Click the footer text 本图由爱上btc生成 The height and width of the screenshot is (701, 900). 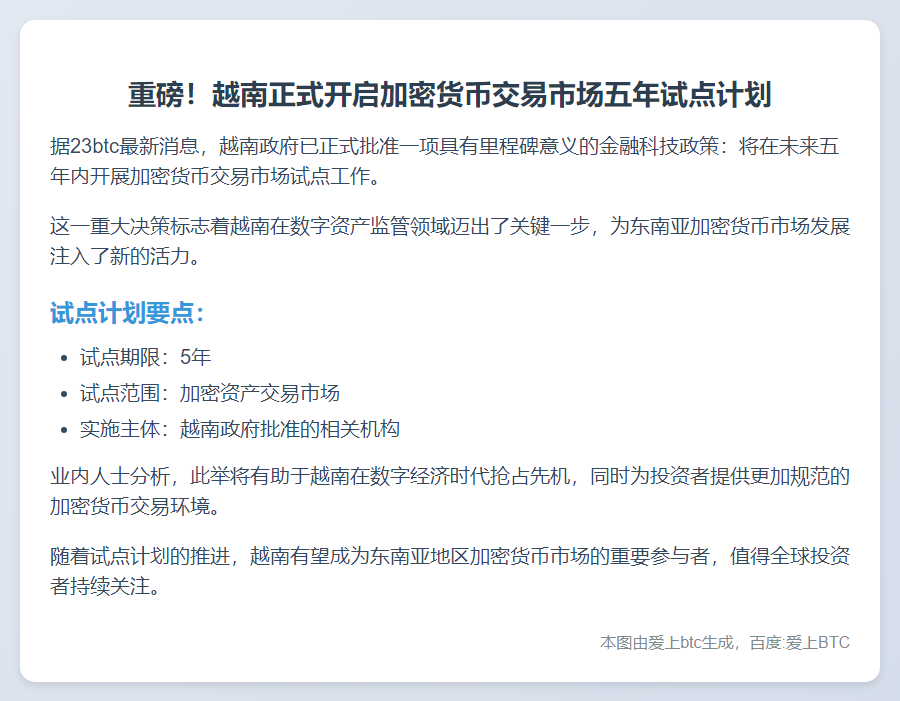click(x=667, y=642)
